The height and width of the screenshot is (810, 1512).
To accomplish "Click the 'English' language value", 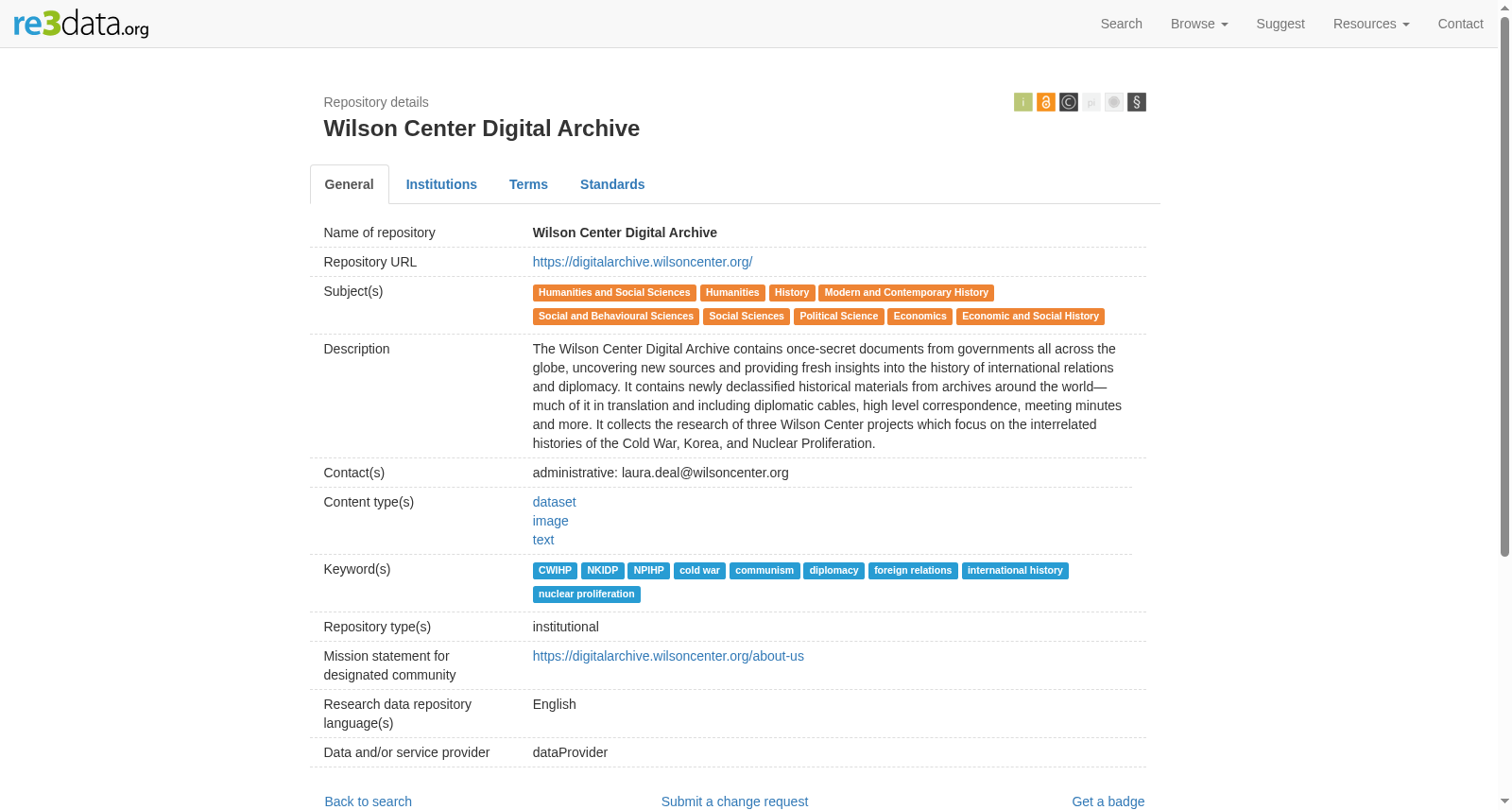I will click(x=555, y=704).
